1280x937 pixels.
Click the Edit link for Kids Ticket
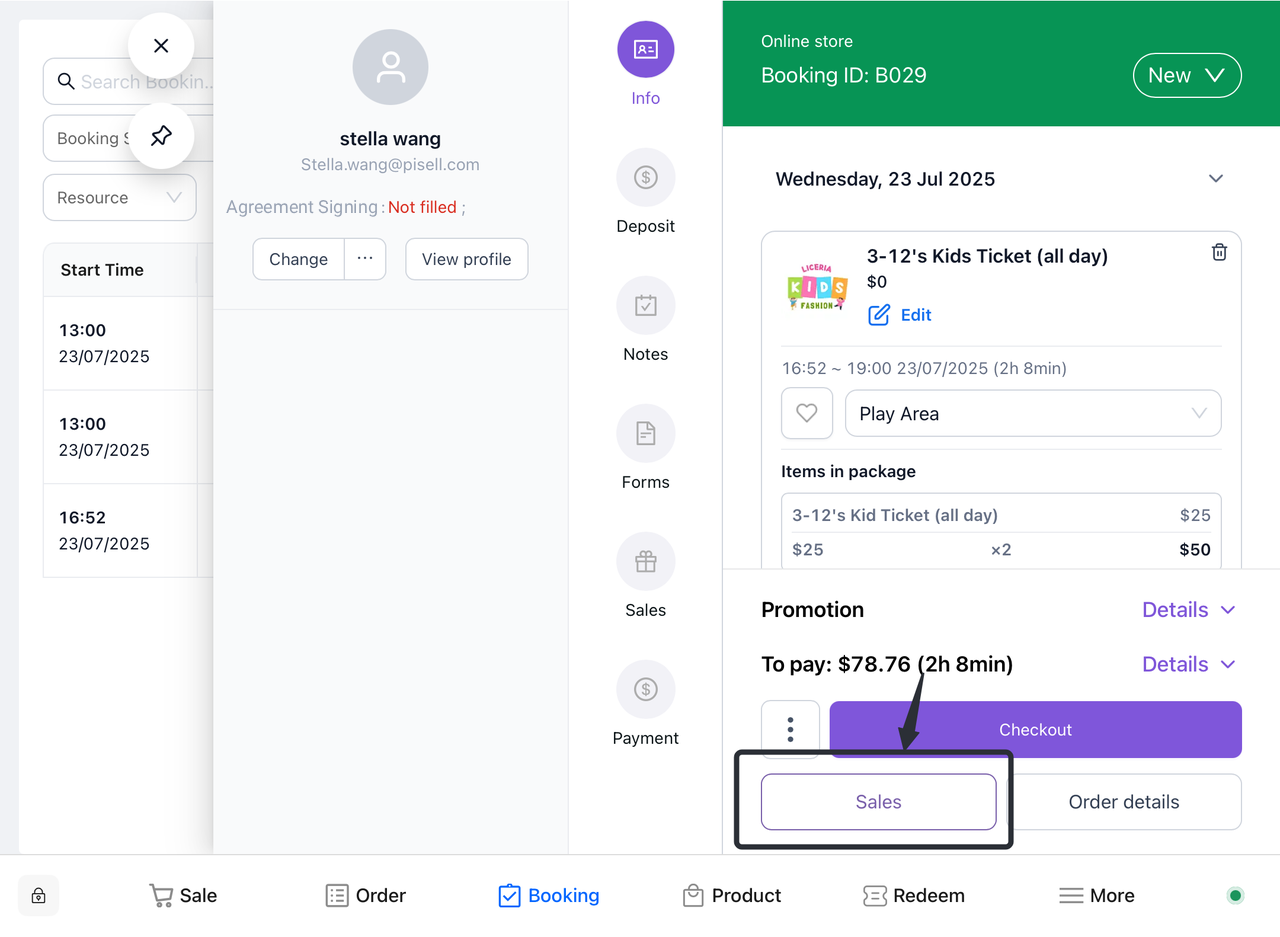[x=900, y=315]
